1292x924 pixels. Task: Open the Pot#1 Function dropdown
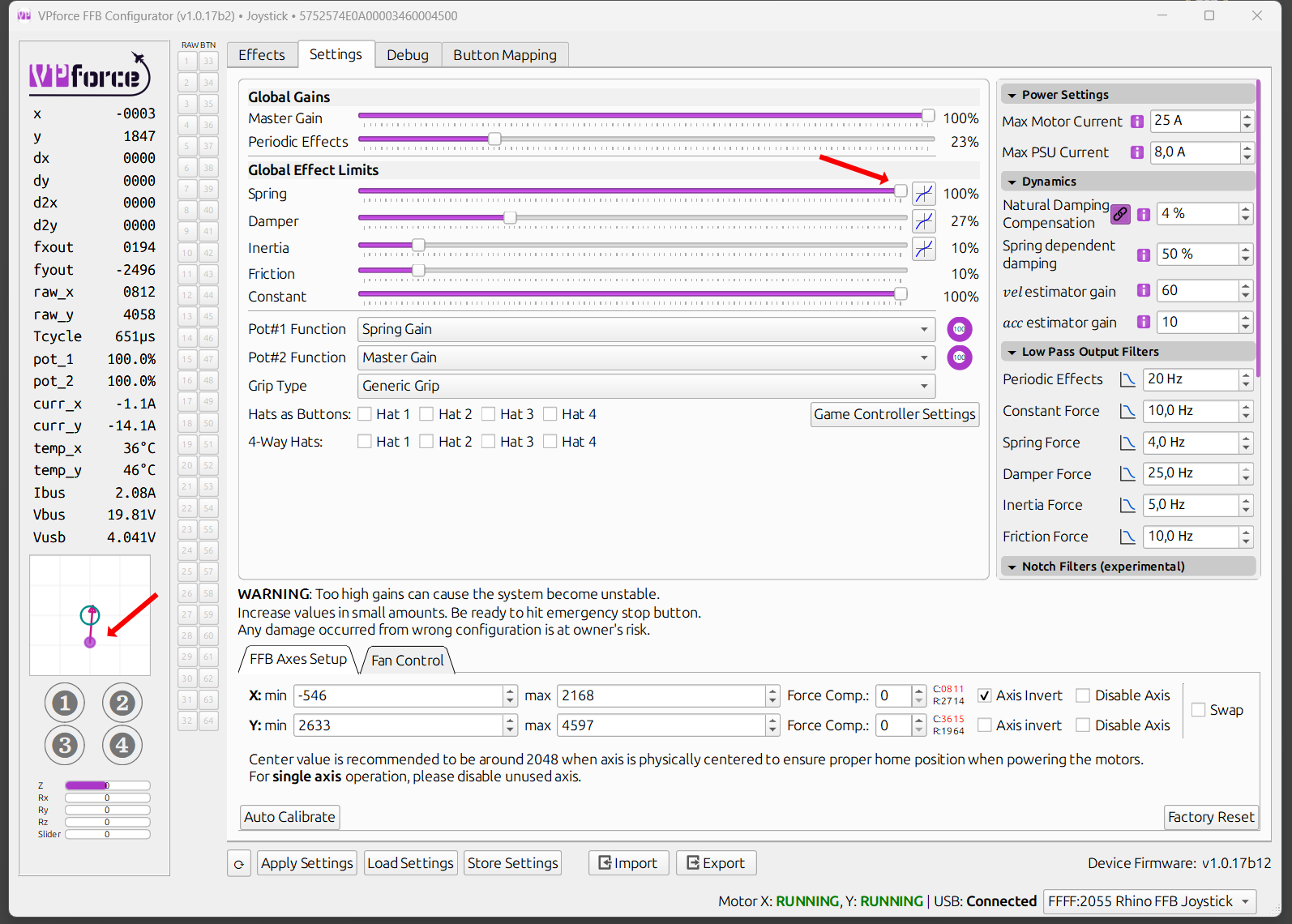point(646,329)
